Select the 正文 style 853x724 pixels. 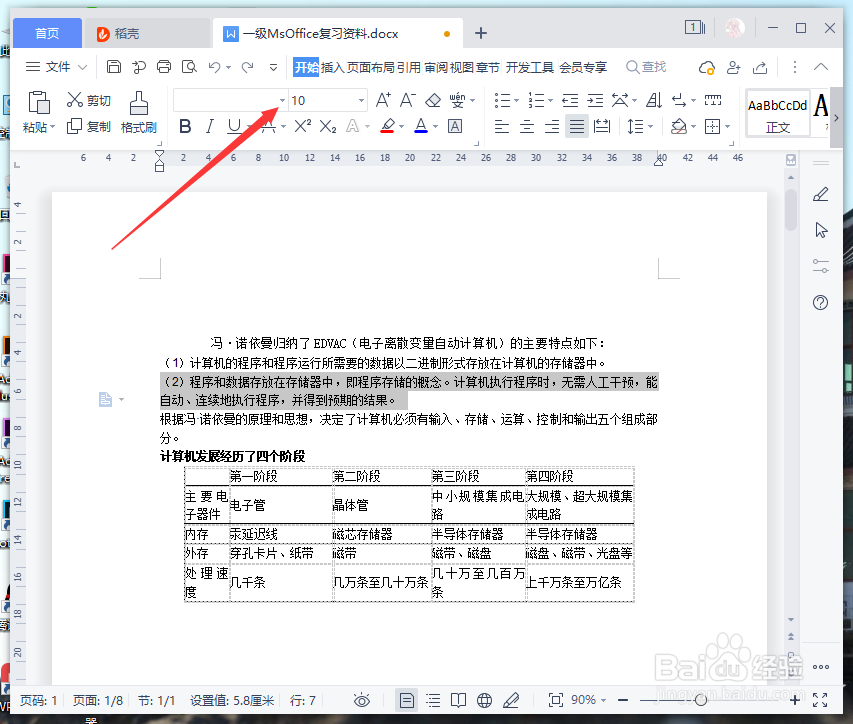pyautogui.click(x=777, y=115)
